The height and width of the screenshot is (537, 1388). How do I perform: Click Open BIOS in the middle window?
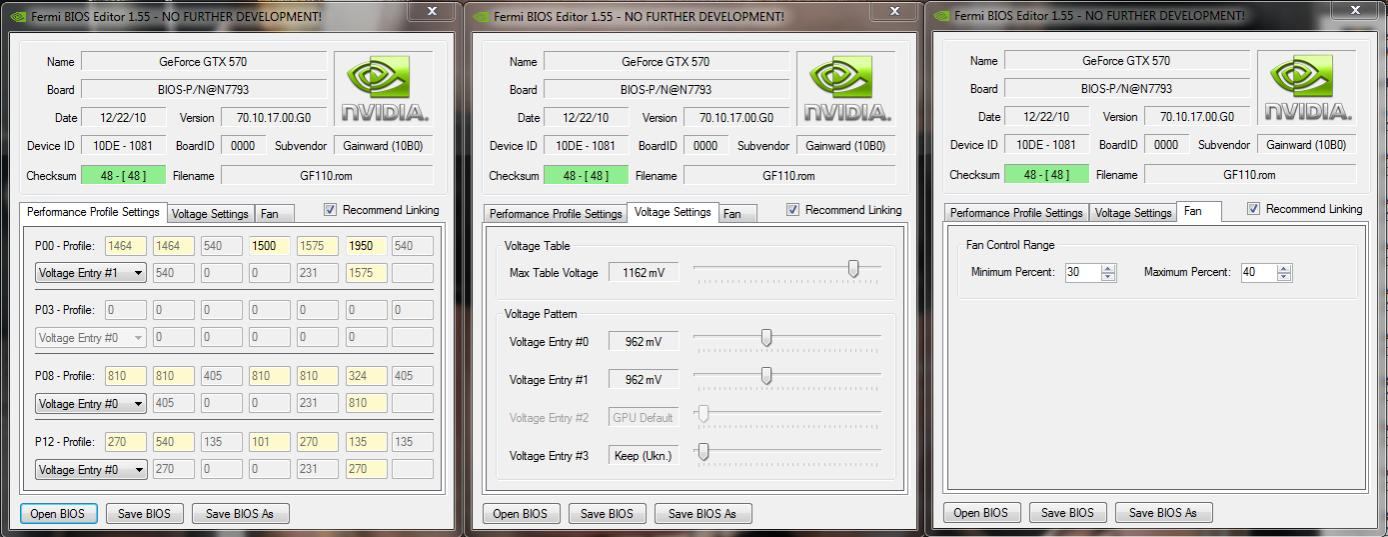point(520,514)
